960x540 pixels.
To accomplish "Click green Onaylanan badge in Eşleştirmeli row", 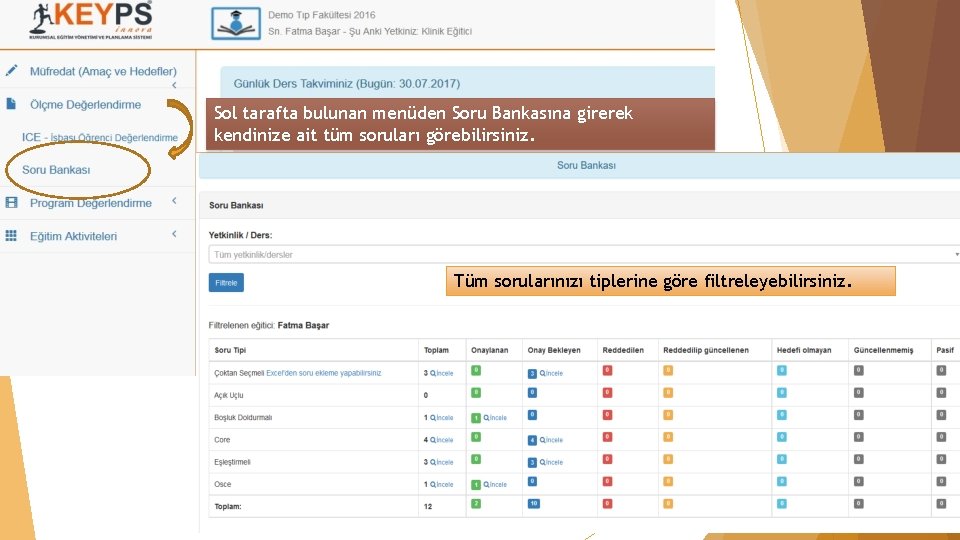I will click(x=476, y=459).
